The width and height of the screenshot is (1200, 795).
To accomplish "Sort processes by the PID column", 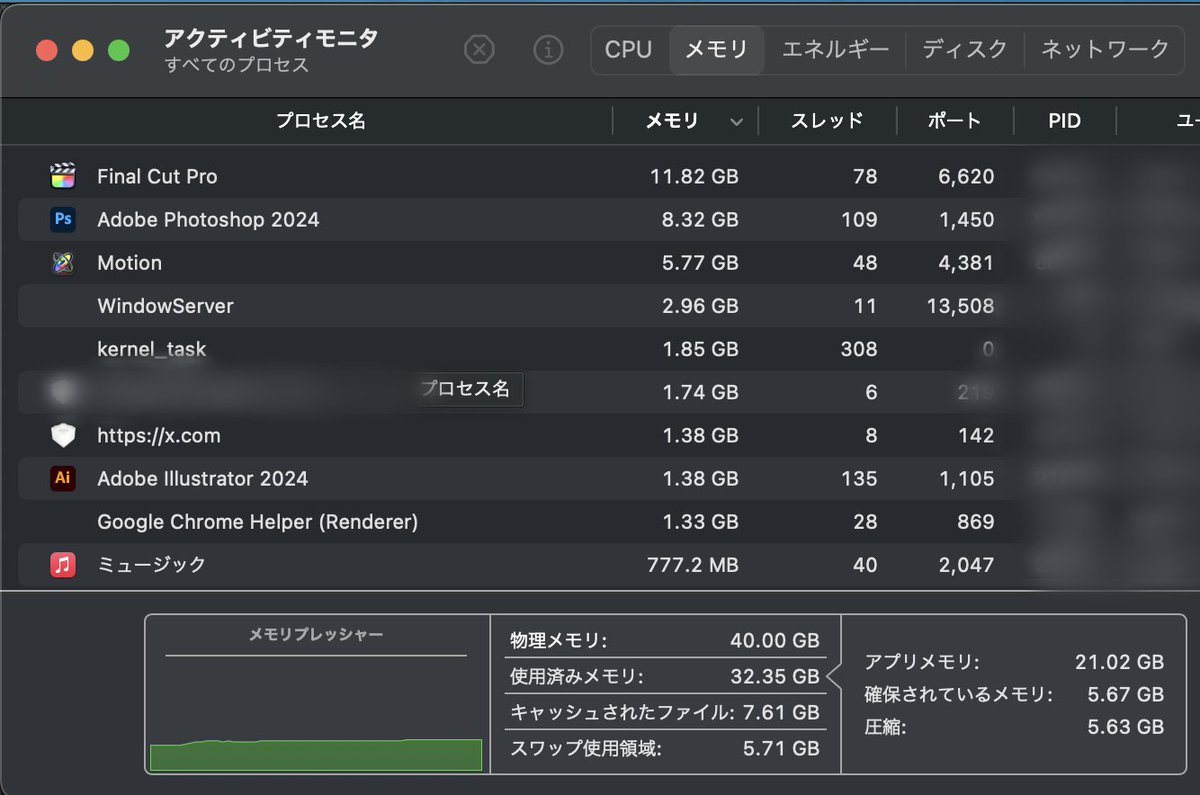I will coord(1063,120).
